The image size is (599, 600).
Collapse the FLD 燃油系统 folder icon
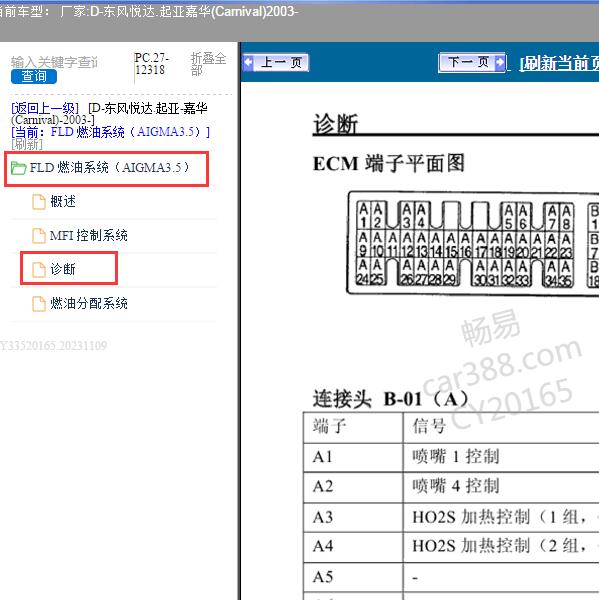[18, 168]
